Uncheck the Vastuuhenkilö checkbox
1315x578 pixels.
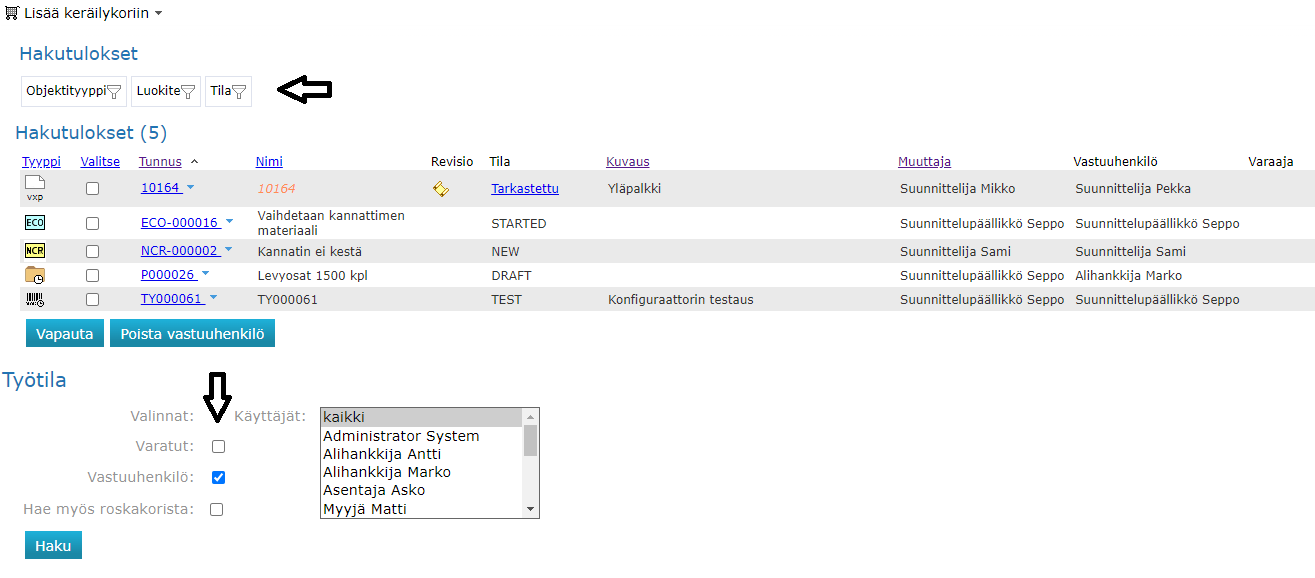(x=219, y=477)
